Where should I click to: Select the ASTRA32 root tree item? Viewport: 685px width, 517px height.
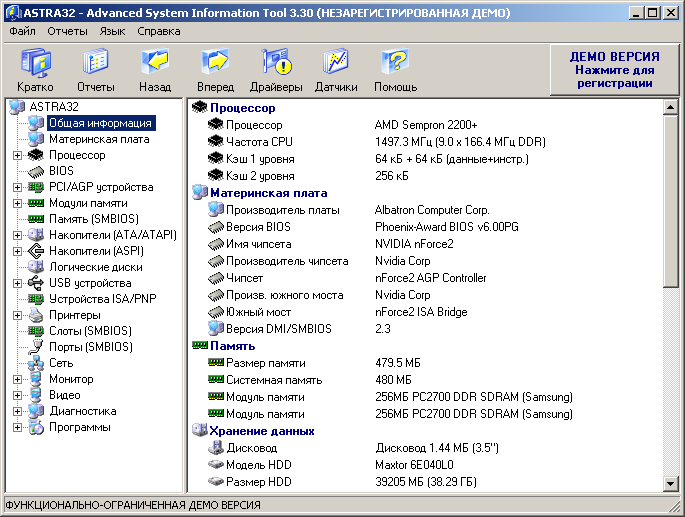coord(54,107)
